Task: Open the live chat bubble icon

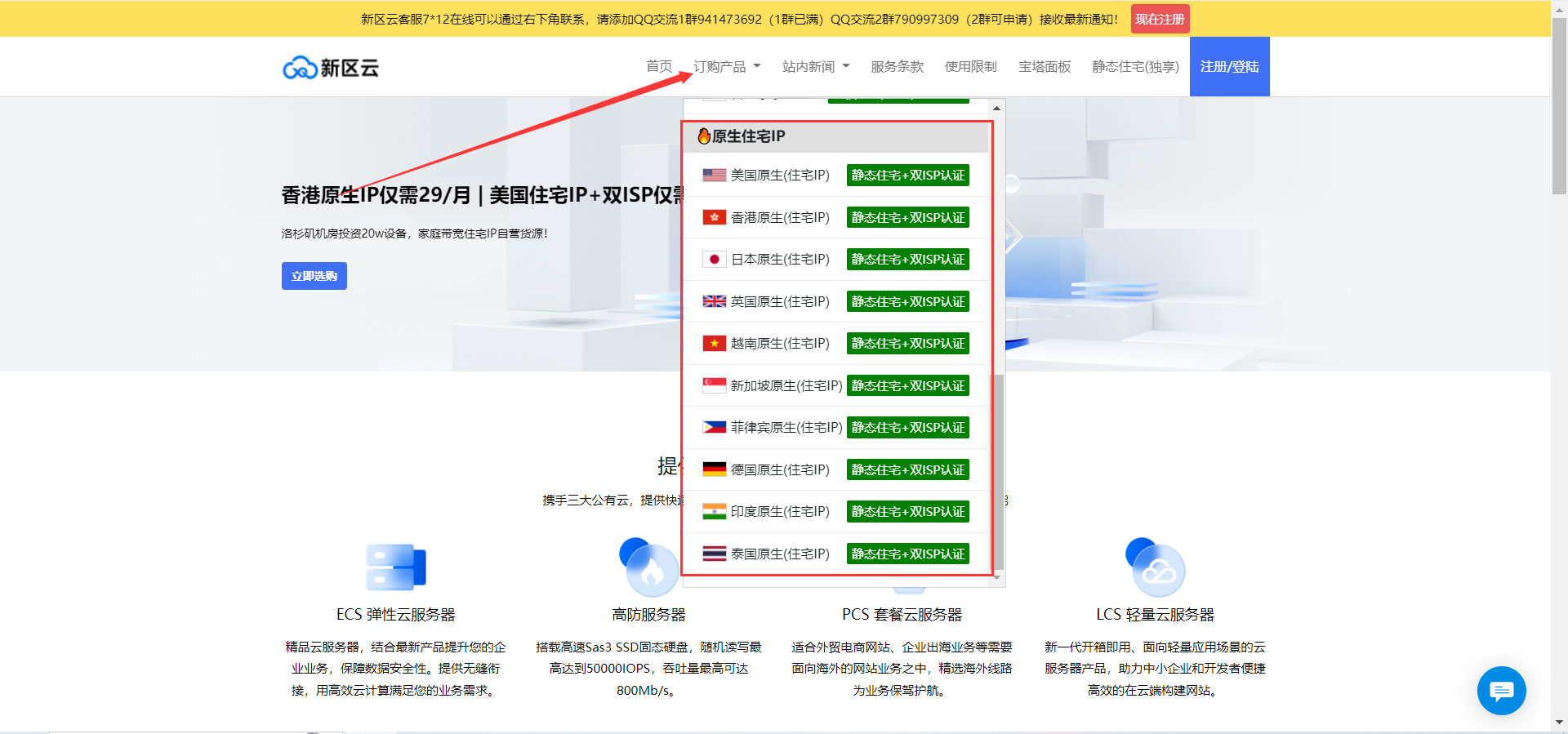Action: 1501,691
